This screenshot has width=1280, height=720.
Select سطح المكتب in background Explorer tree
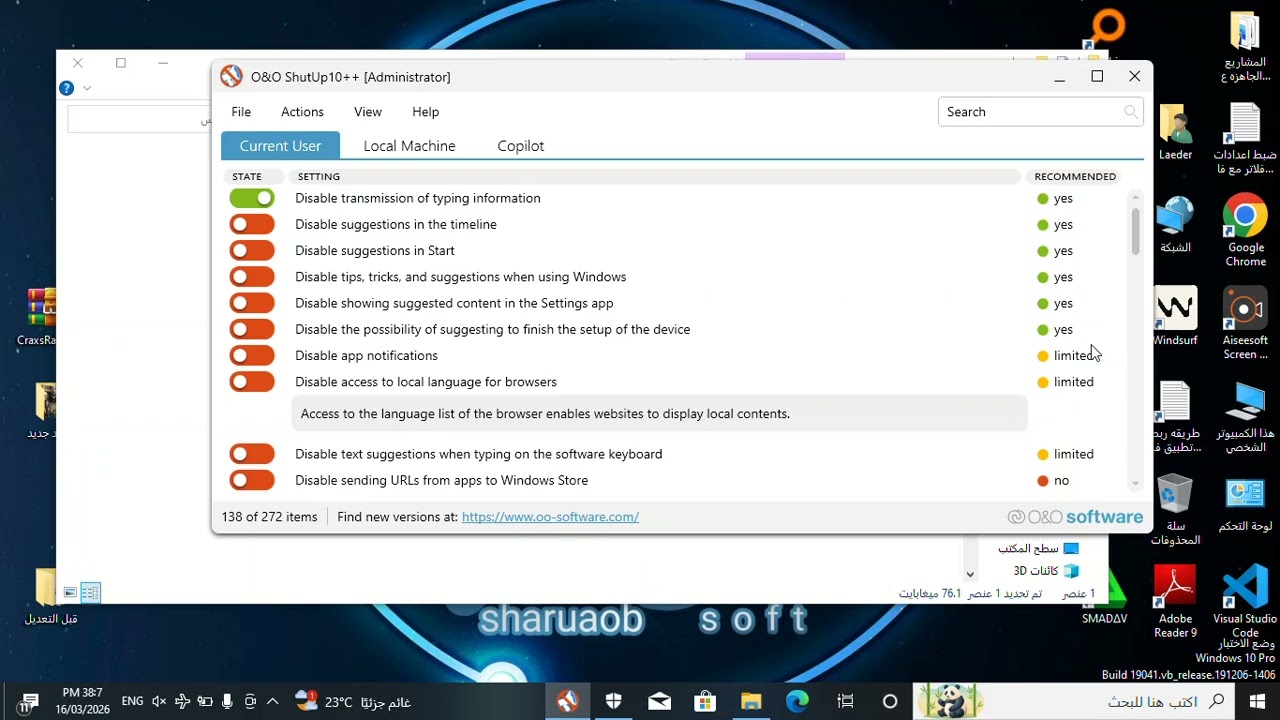click(x=1040, y=549)
